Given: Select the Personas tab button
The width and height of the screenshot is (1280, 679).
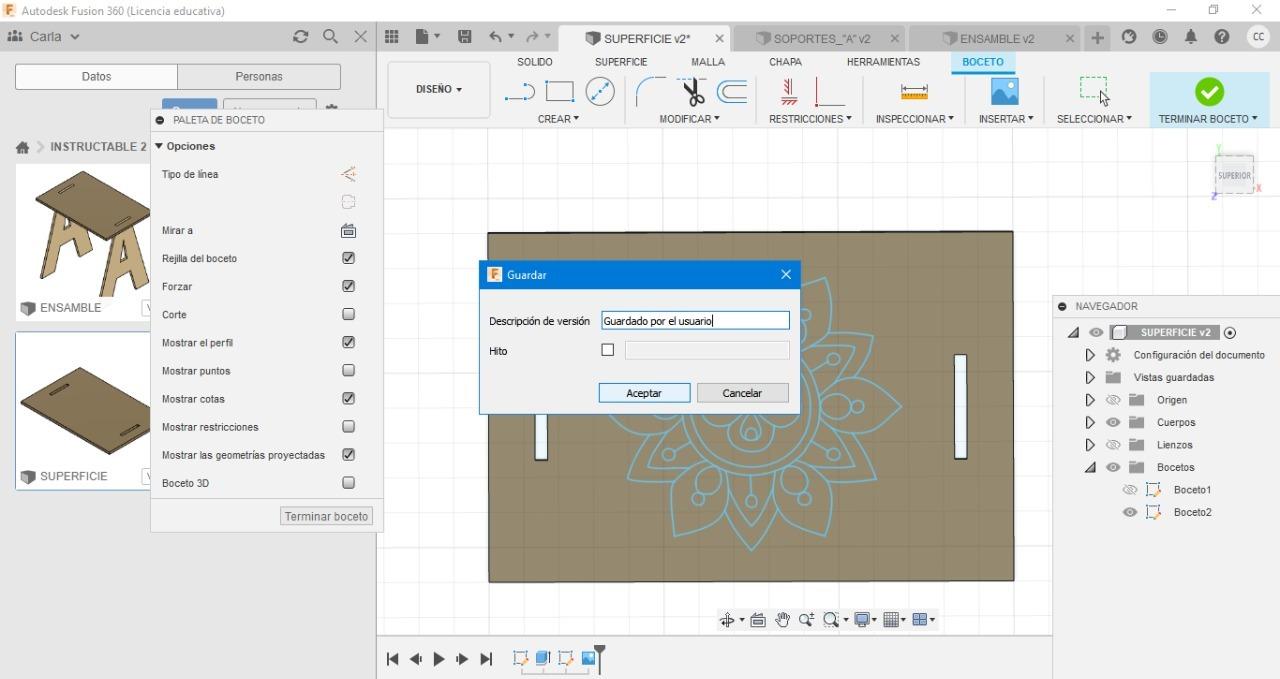Looking at the screenshot, I should click(x=259, y=76).
